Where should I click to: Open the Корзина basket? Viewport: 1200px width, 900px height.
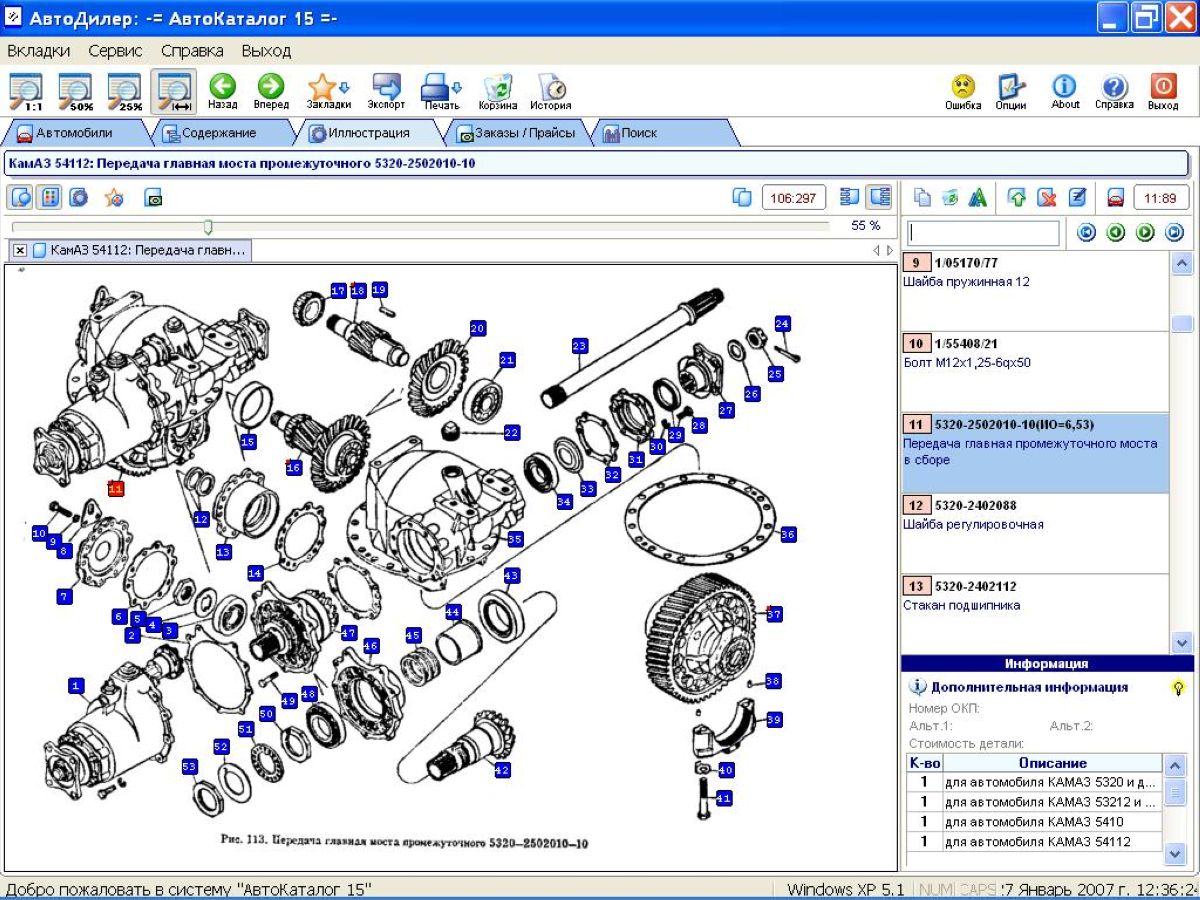tap(498, 92)
